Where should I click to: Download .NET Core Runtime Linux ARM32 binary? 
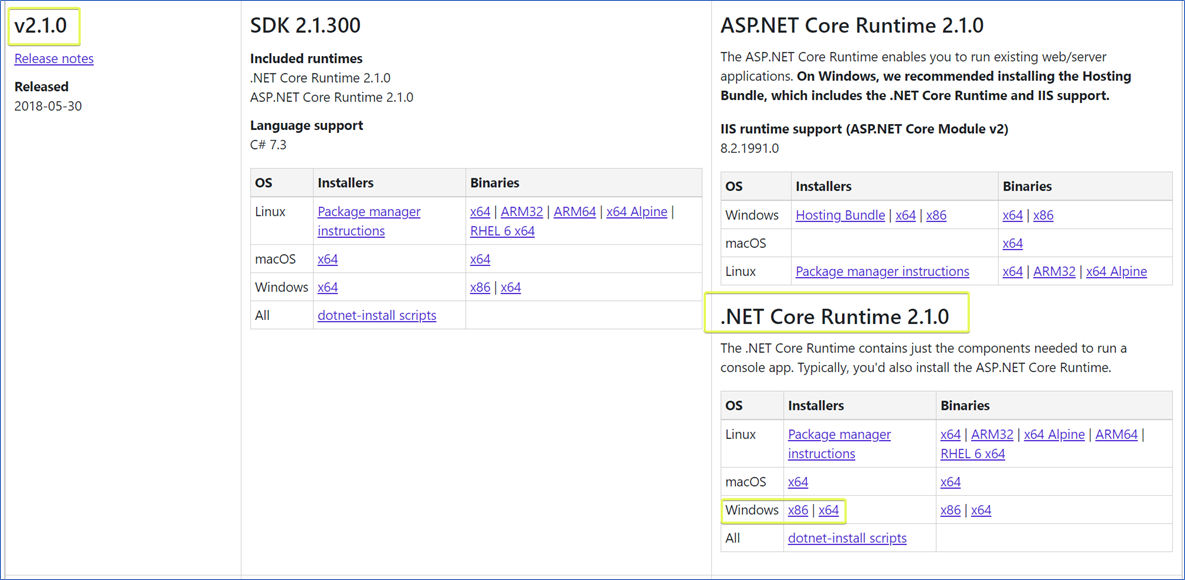point(992,435)
